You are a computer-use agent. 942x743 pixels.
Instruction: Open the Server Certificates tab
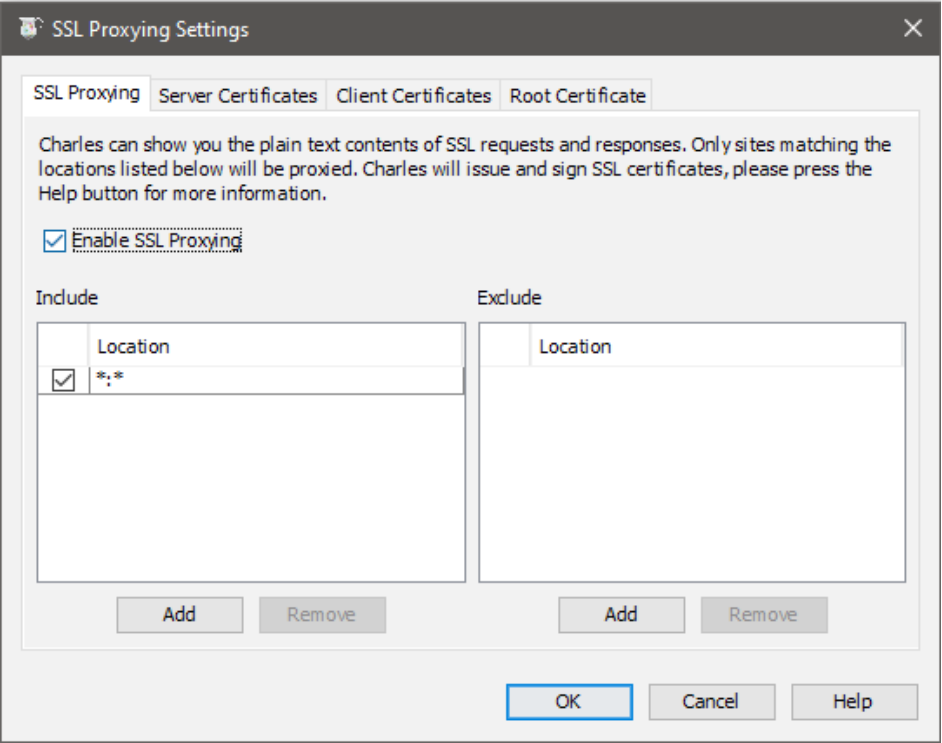click(x=238, y=96)
